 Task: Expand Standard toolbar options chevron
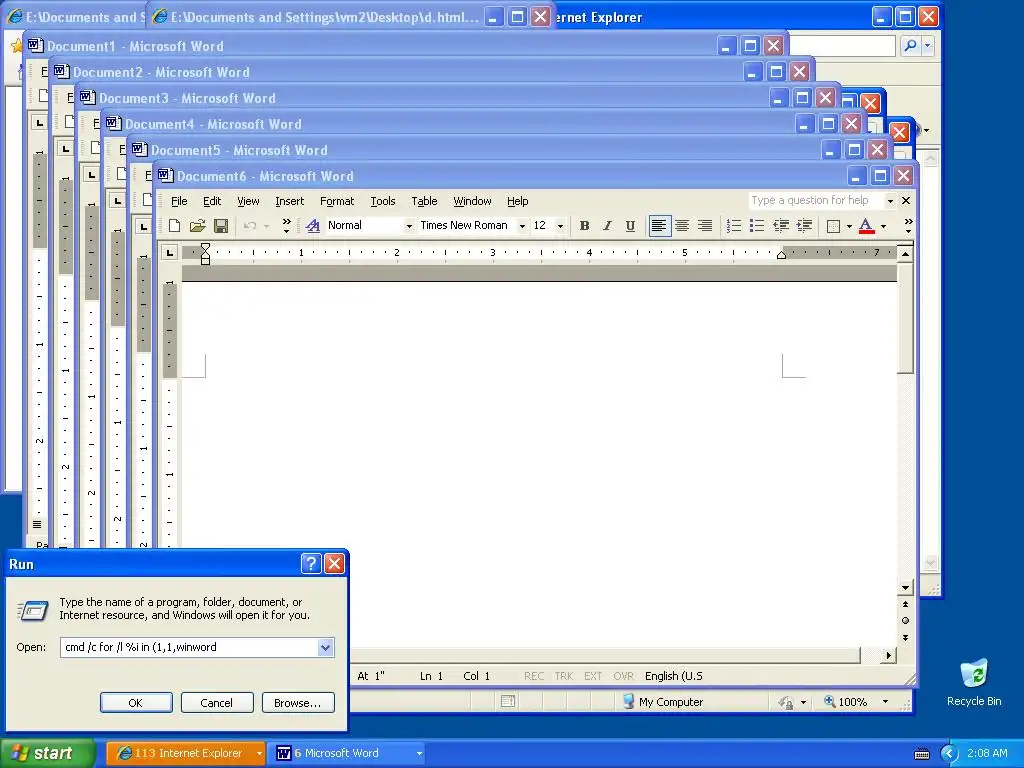(x=286, y=226)
